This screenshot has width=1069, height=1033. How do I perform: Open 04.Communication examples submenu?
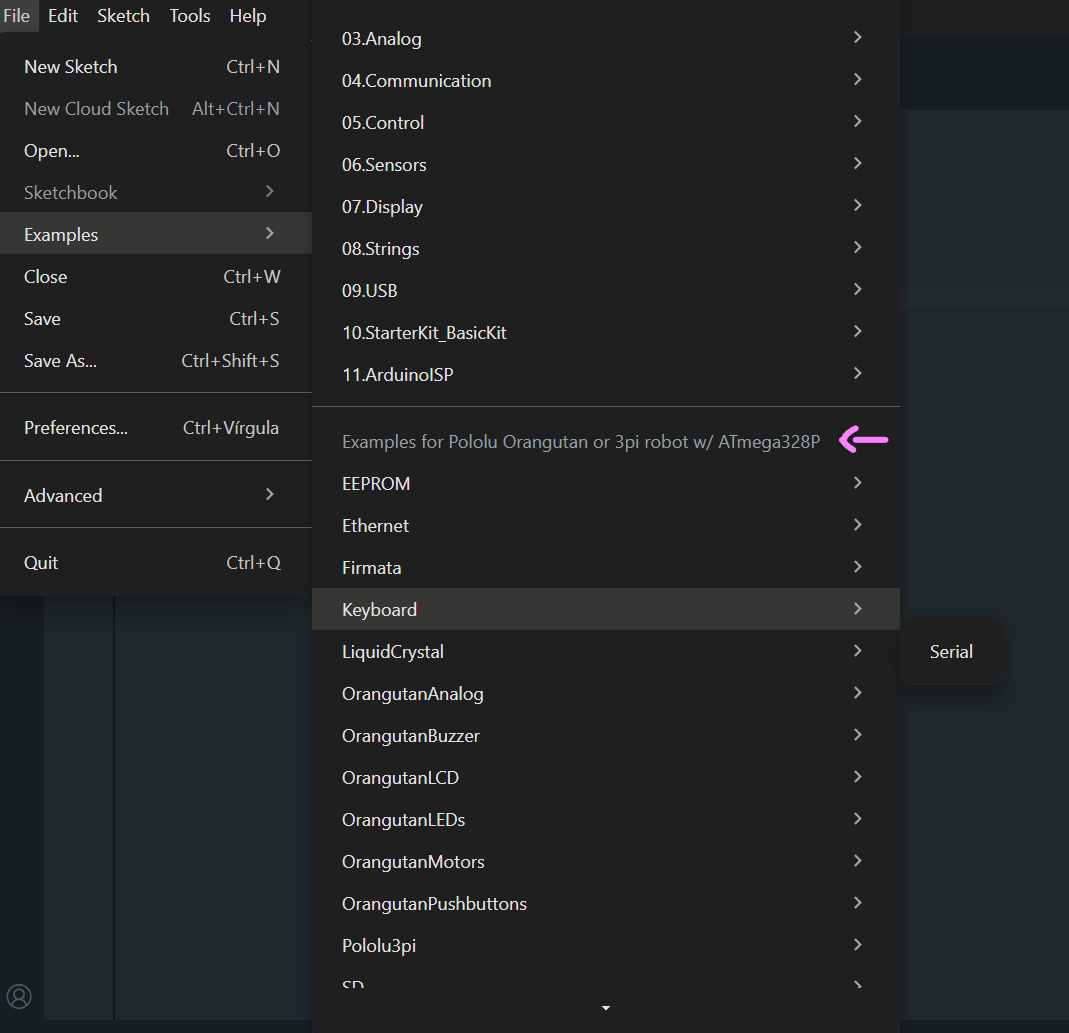605,80
